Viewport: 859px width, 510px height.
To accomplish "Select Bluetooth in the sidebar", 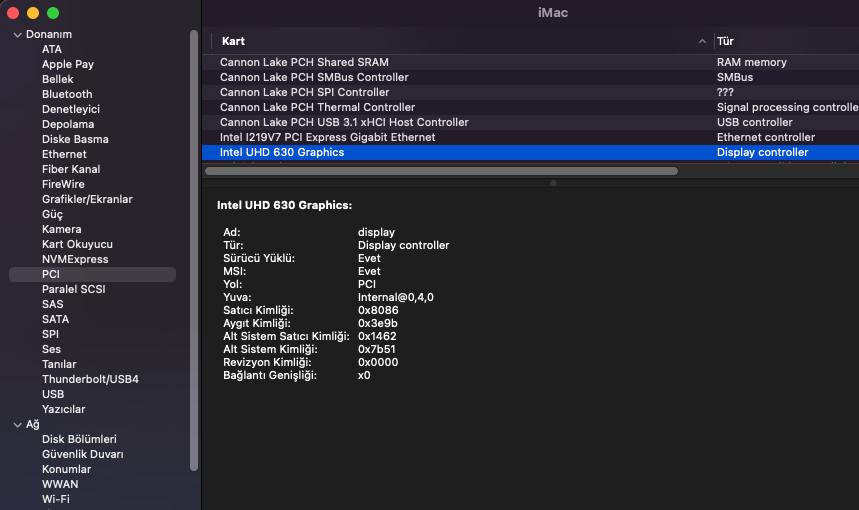I will (67, 94).
